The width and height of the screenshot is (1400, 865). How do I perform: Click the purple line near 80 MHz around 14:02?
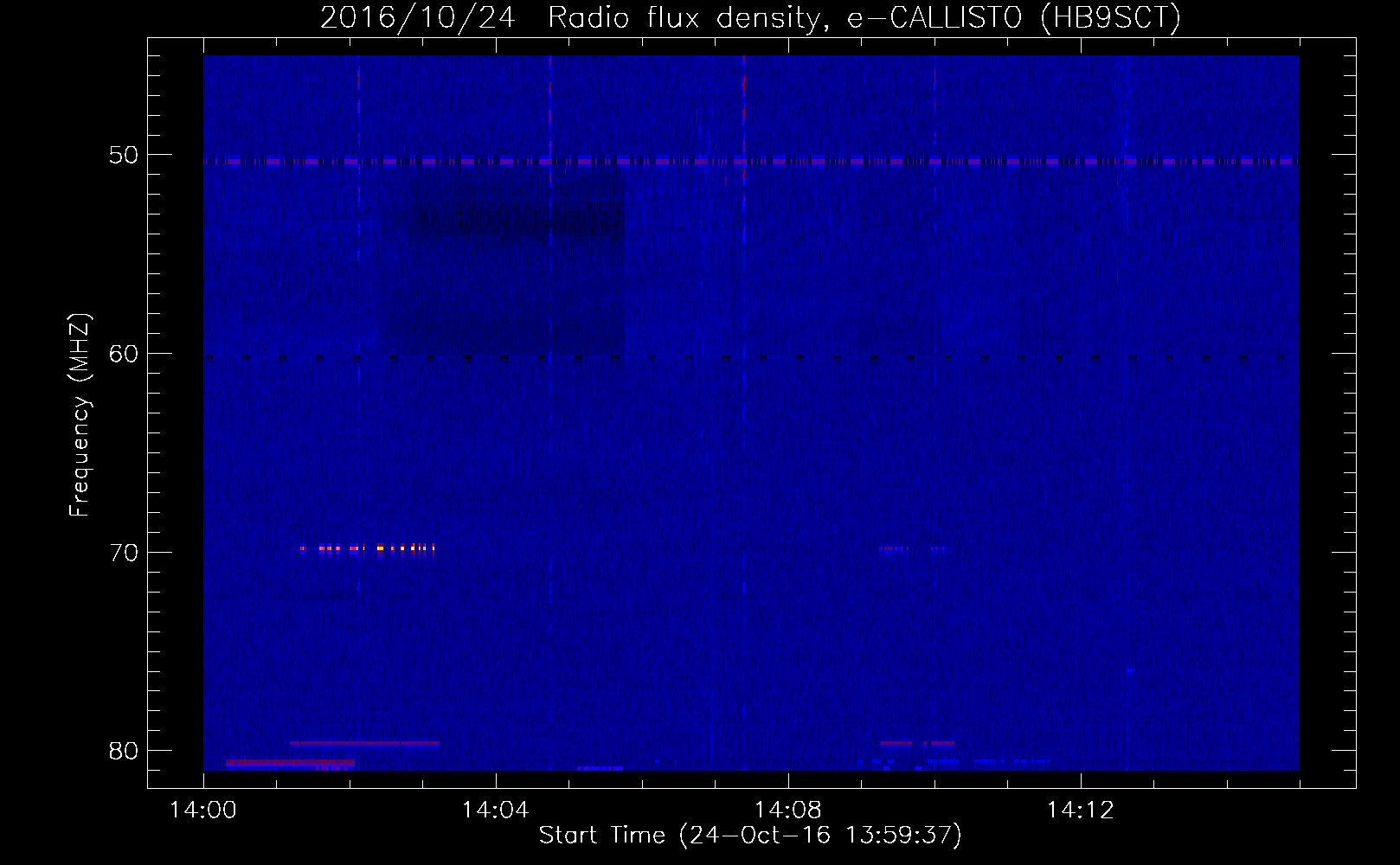(x=364, y=743)
